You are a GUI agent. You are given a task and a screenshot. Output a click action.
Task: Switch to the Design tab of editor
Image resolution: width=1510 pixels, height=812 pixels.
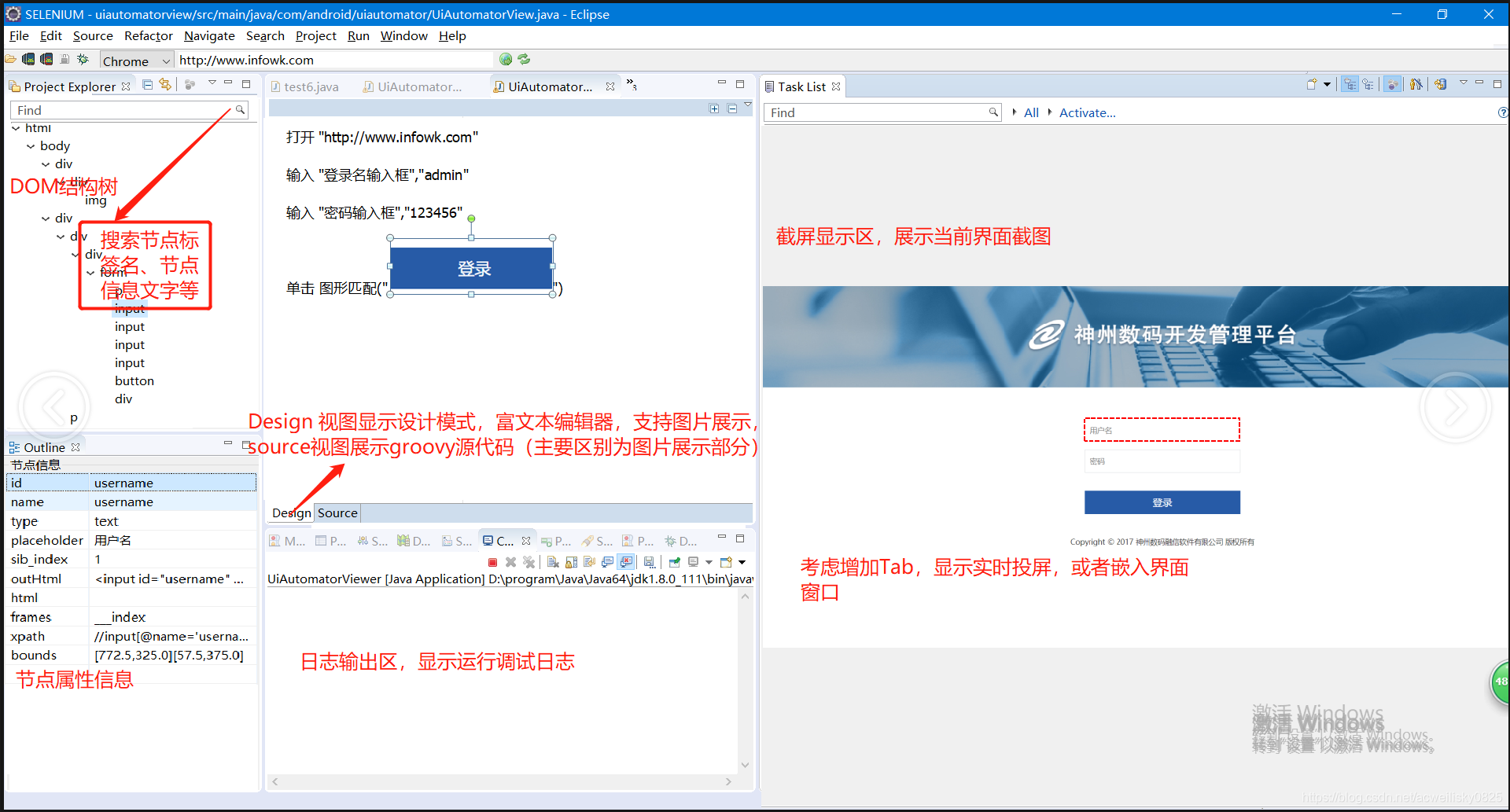292,513
